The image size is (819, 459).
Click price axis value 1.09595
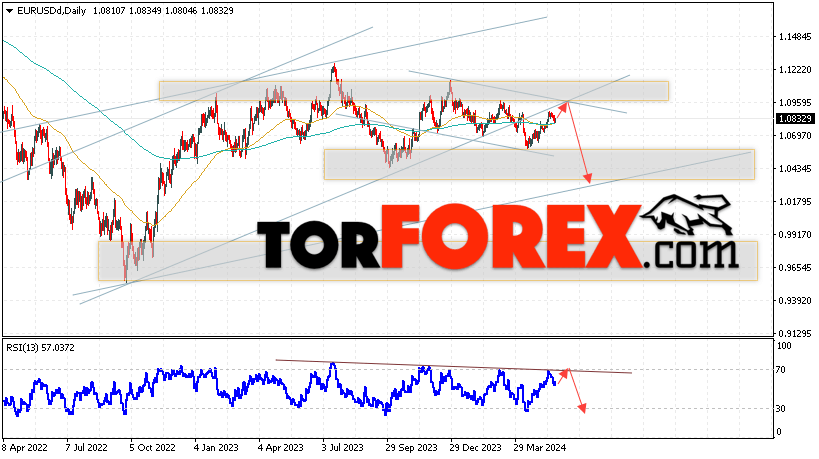[795, 103]
